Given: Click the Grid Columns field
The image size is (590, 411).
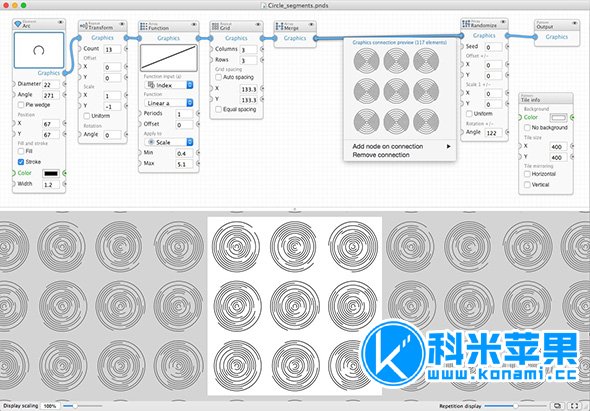Looking at the screenshot, I should tap(248, 50).
